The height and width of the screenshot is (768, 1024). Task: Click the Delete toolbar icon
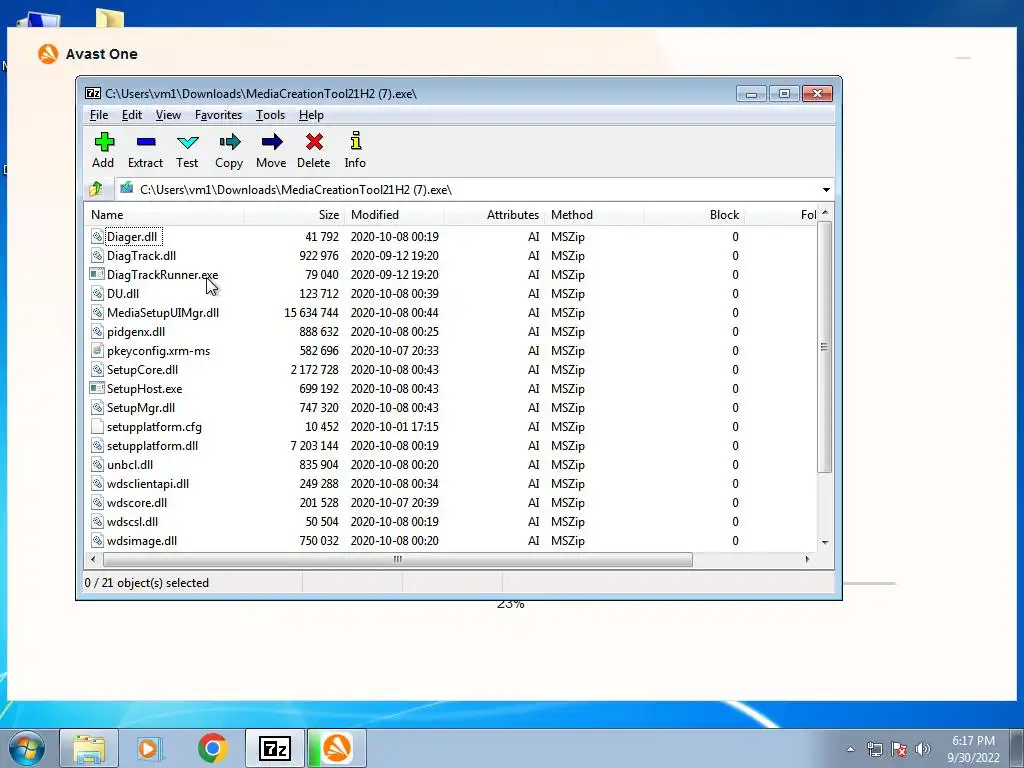pyautogui.click(x=314, y=142)
